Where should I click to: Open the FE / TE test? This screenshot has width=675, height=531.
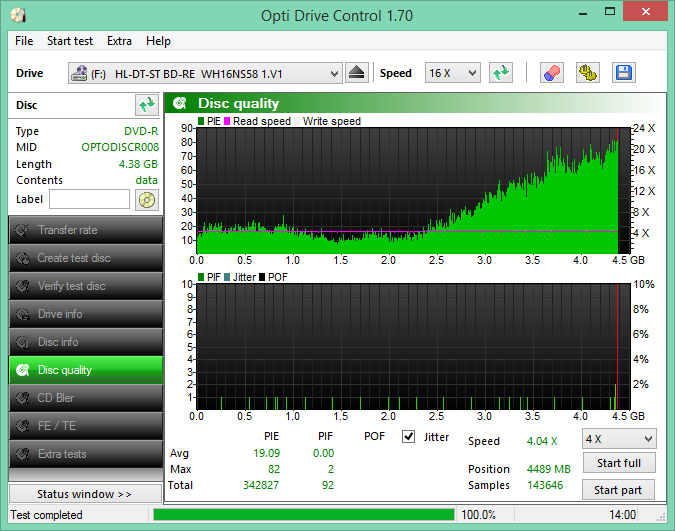coord(86,426)
